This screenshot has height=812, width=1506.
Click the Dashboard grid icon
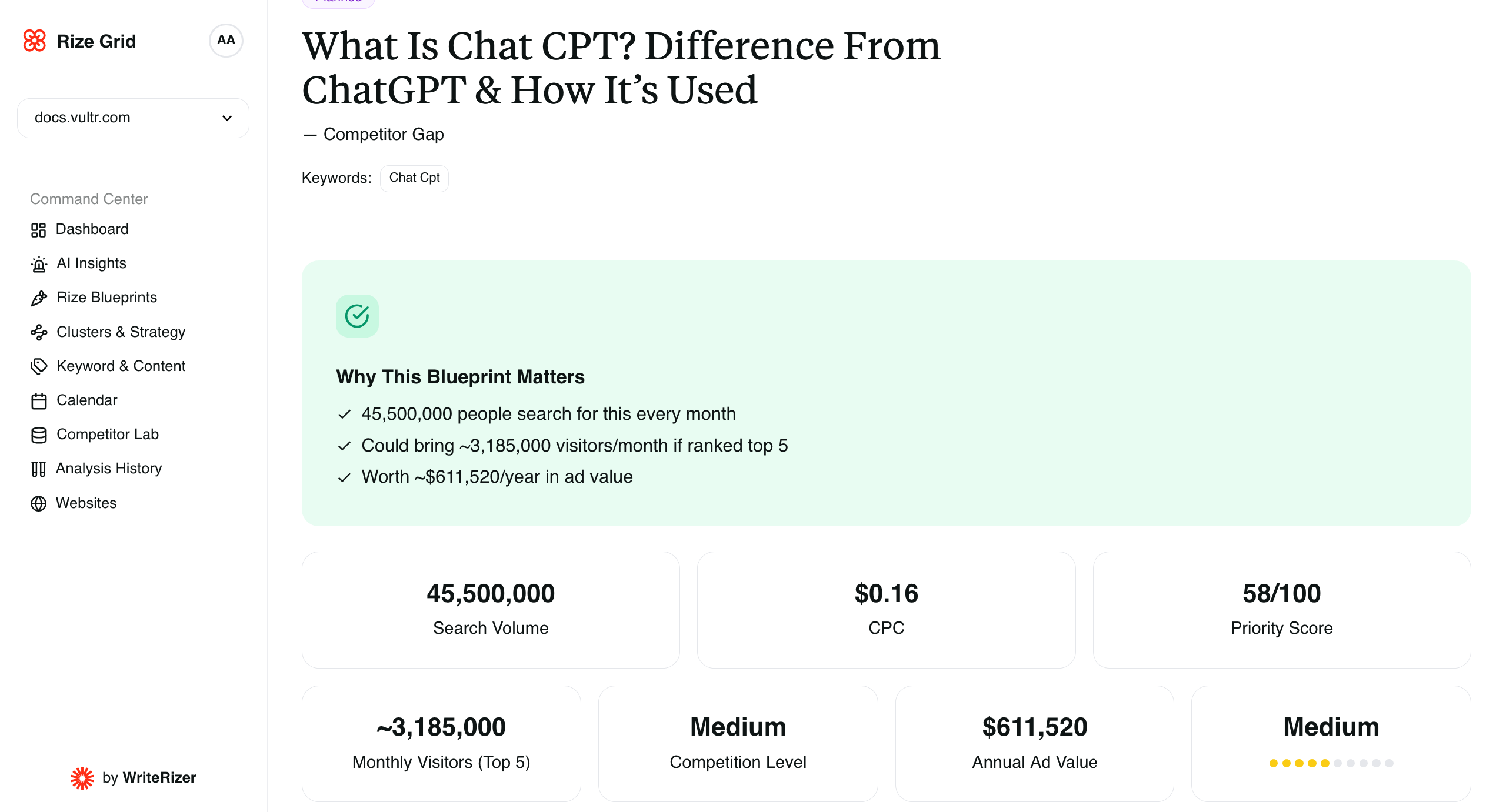pyautogui.click(x=38, y=230)
